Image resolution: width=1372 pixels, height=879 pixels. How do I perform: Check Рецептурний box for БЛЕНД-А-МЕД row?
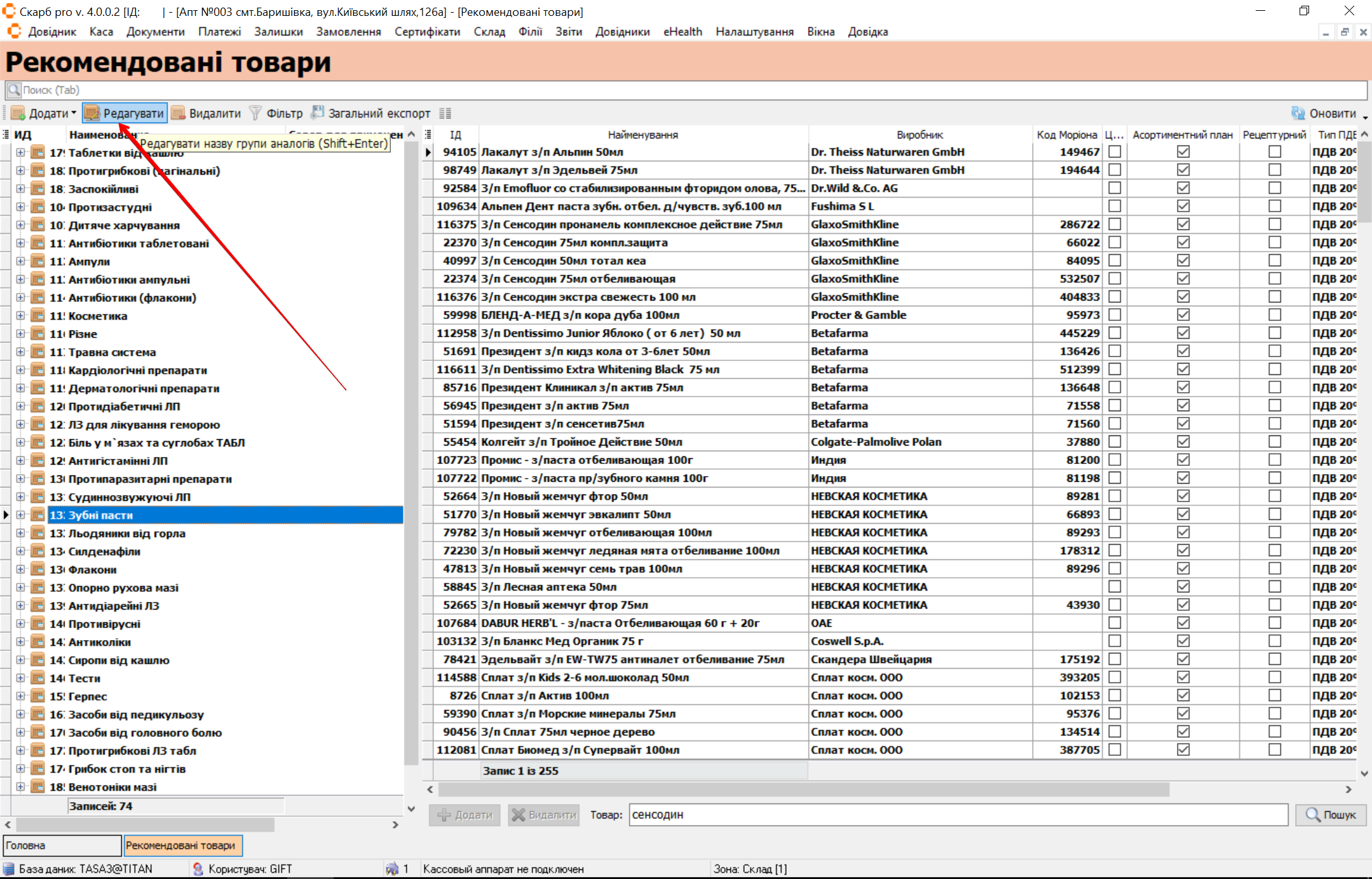1274,315
